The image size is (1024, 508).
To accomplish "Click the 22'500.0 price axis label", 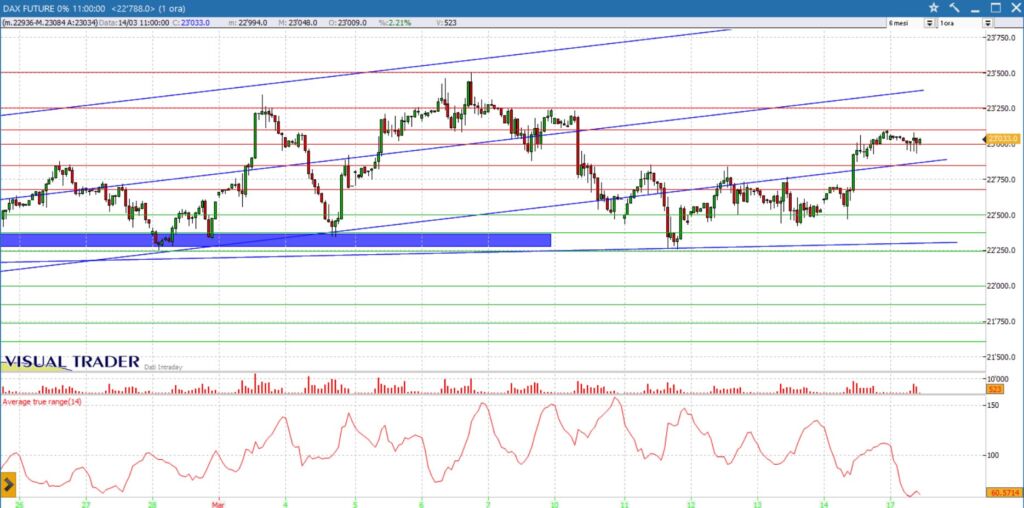I will 1000,215.
